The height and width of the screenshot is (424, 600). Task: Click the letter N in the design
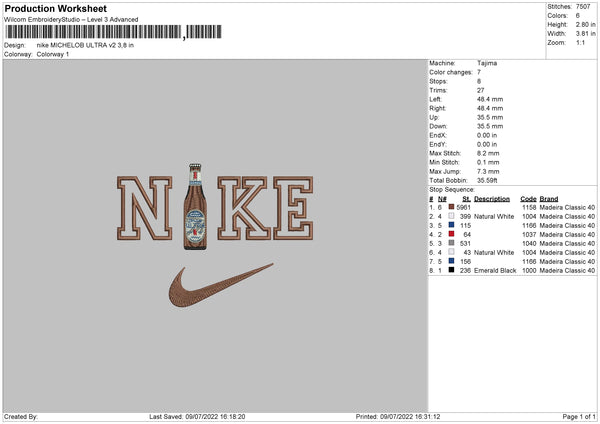[x=144, y=208]
